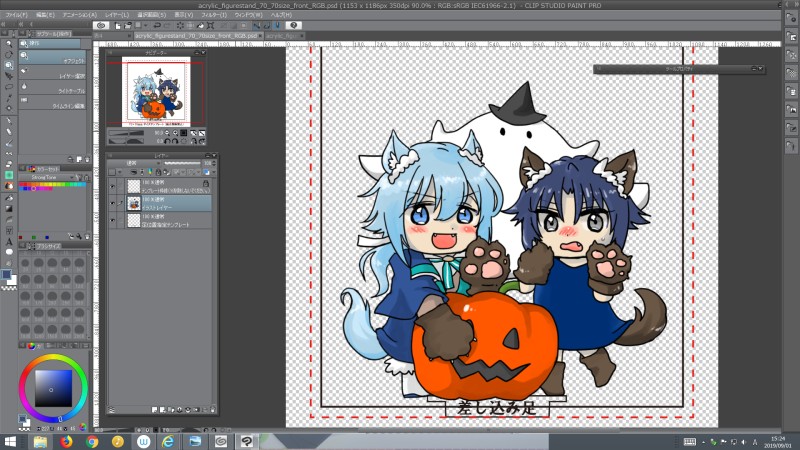Open the color wheel tab icon

point(32,346)
